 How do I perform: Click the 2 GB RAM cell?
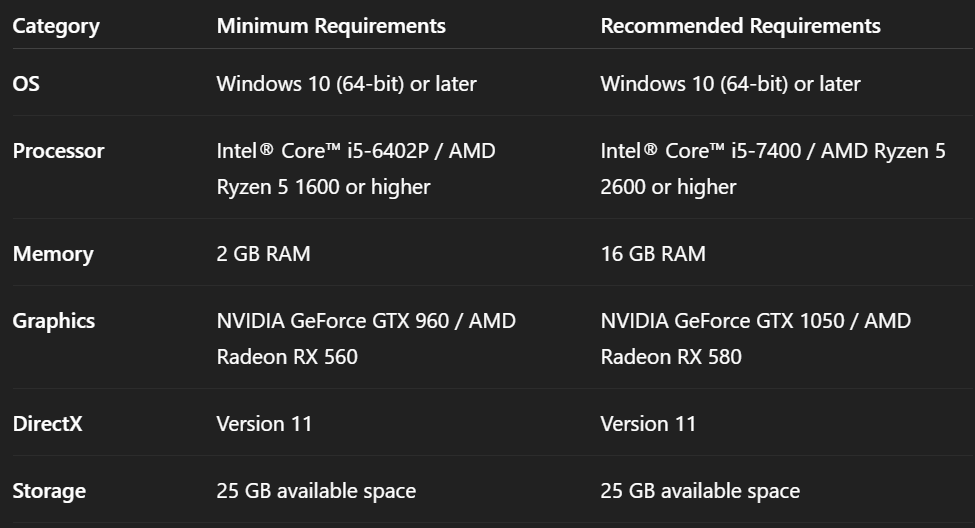coord(263,254)
